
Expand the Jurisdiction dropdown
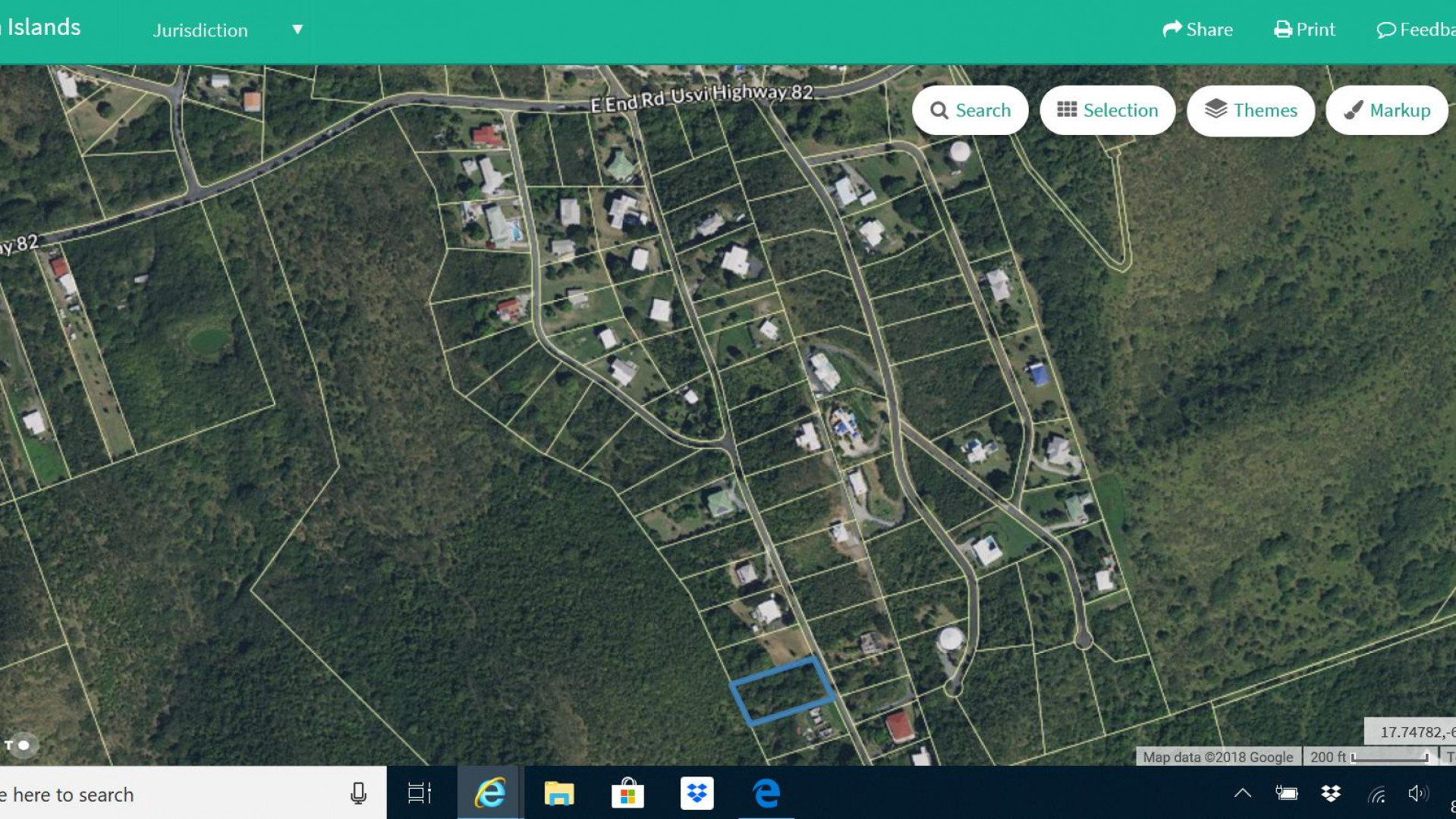click(200, 30)
